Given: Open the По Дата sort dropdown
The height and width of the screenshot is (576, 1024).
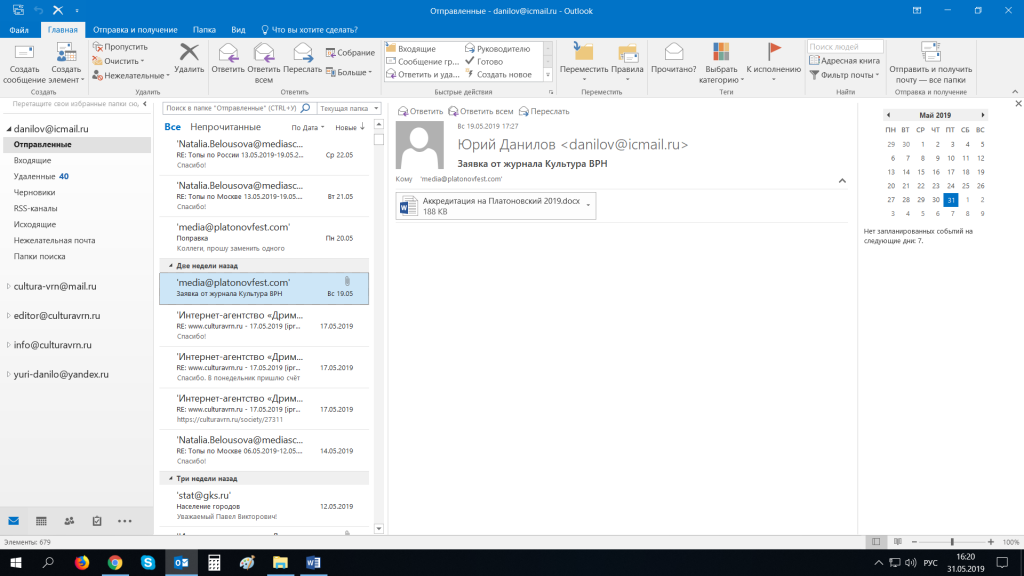Looking at the screenshot, I should pyautogui.click(x=308, y=127).
